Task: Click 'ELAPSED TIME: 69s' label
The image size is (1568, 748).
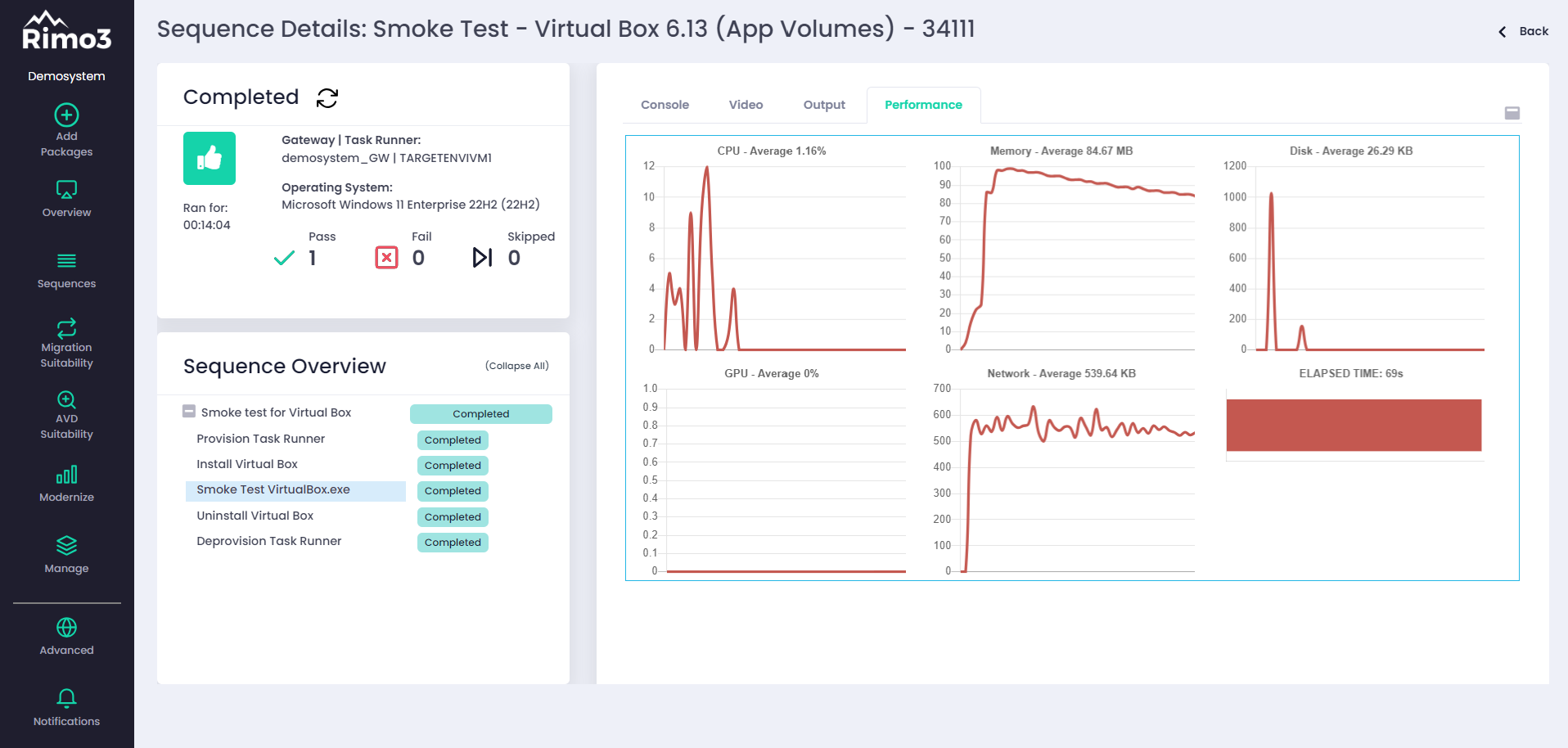Action: pyautogui.click(x=1351, y=373)
